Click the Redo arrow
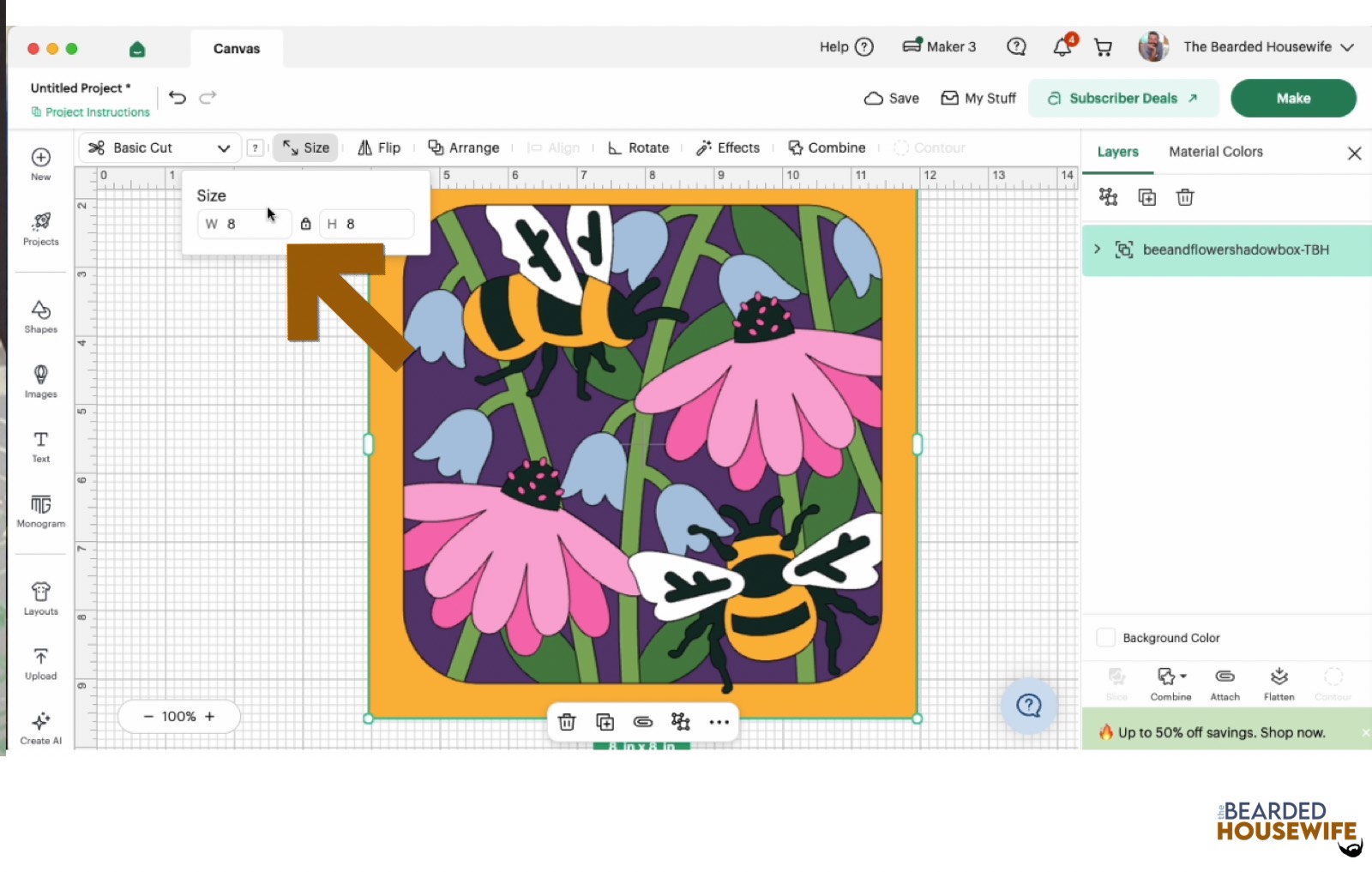The width and height of the screenshot is (1372, 872). click(x=208, y=98)
